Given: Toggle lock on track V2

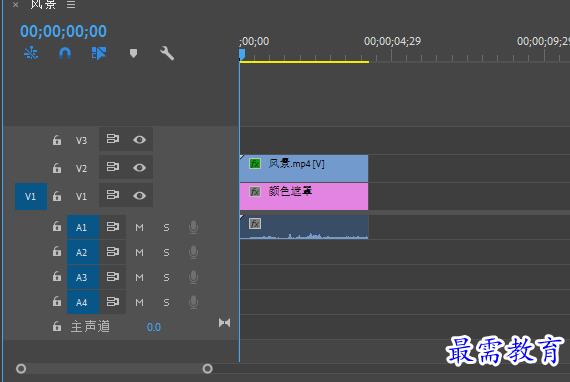Looking at the screenshot, I should (x=57, y=168).
